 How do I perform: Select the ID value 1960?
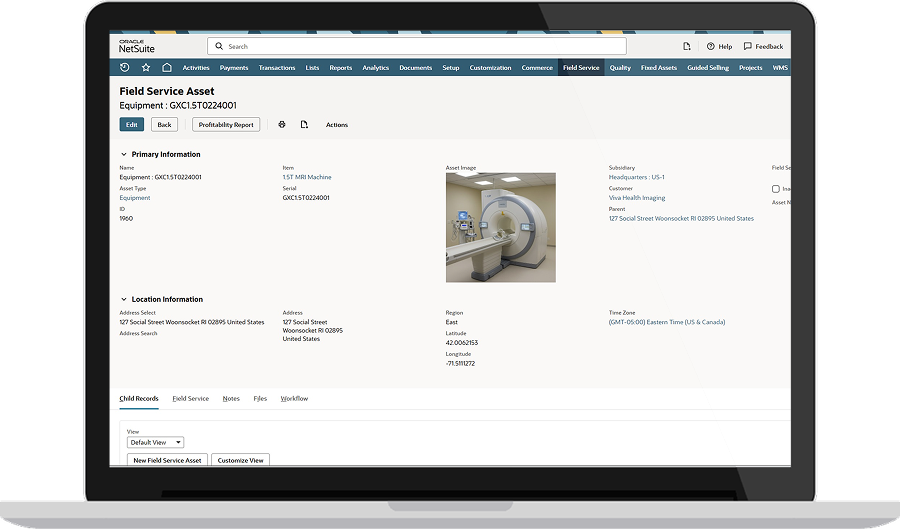pos(126,219)
